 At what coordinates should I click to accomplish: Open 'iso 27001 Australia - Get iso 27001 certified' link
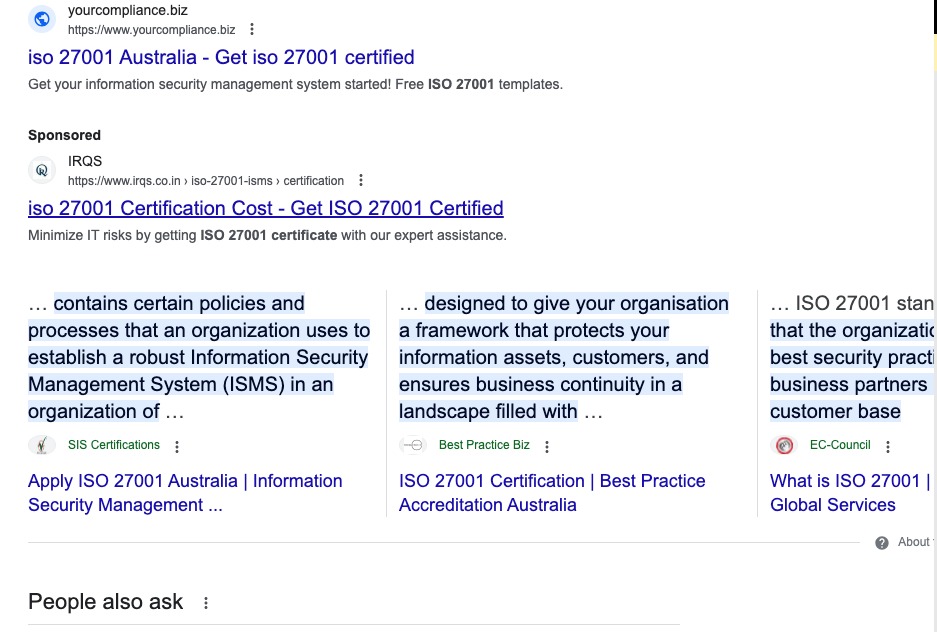[221, 57]
